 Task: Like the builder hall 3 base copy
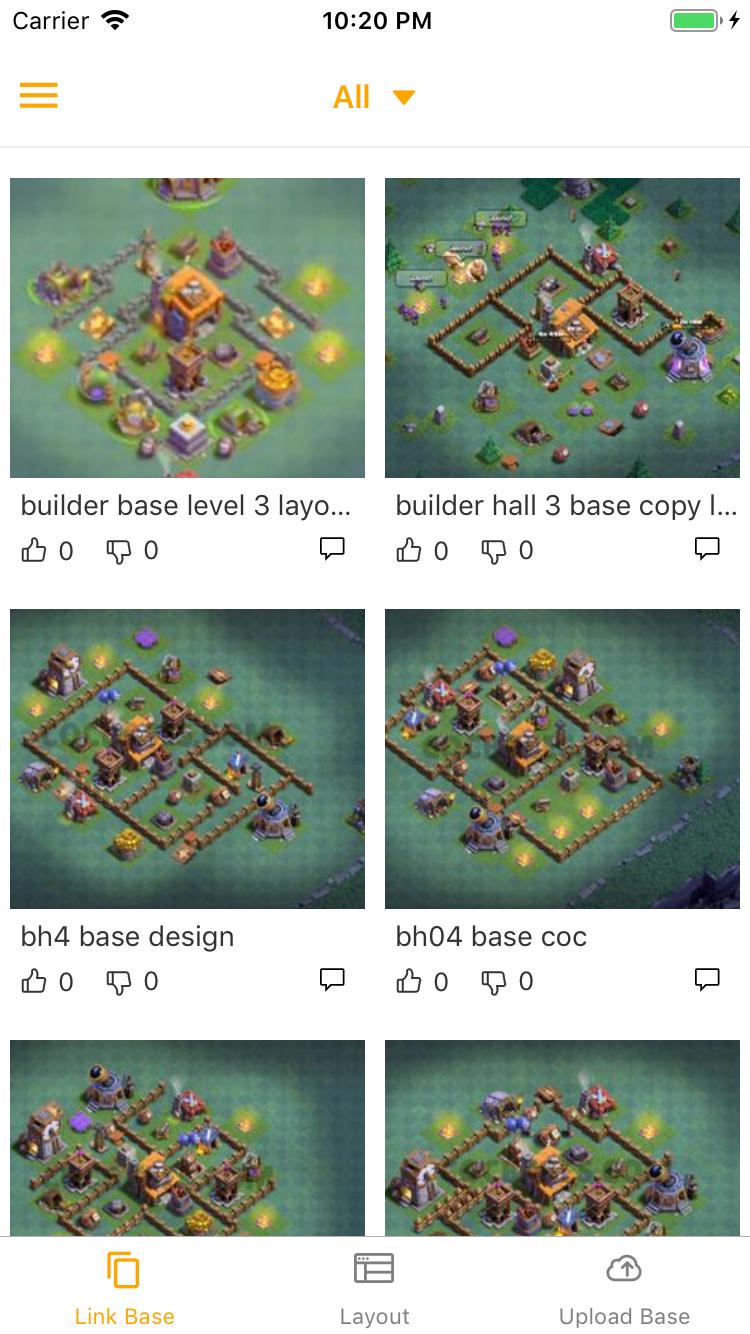click(x=409, y=550)
